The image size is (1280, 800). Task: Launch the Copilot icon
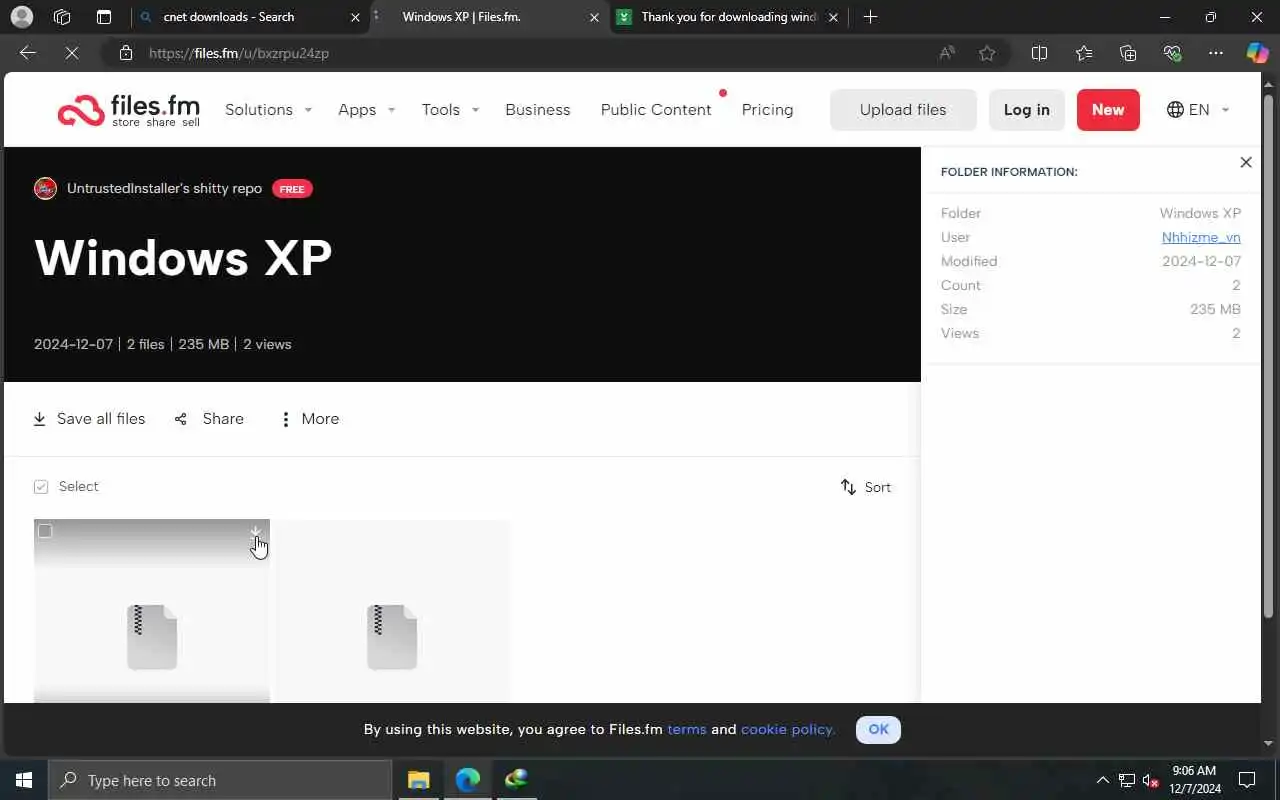(x=1258, y=53)
